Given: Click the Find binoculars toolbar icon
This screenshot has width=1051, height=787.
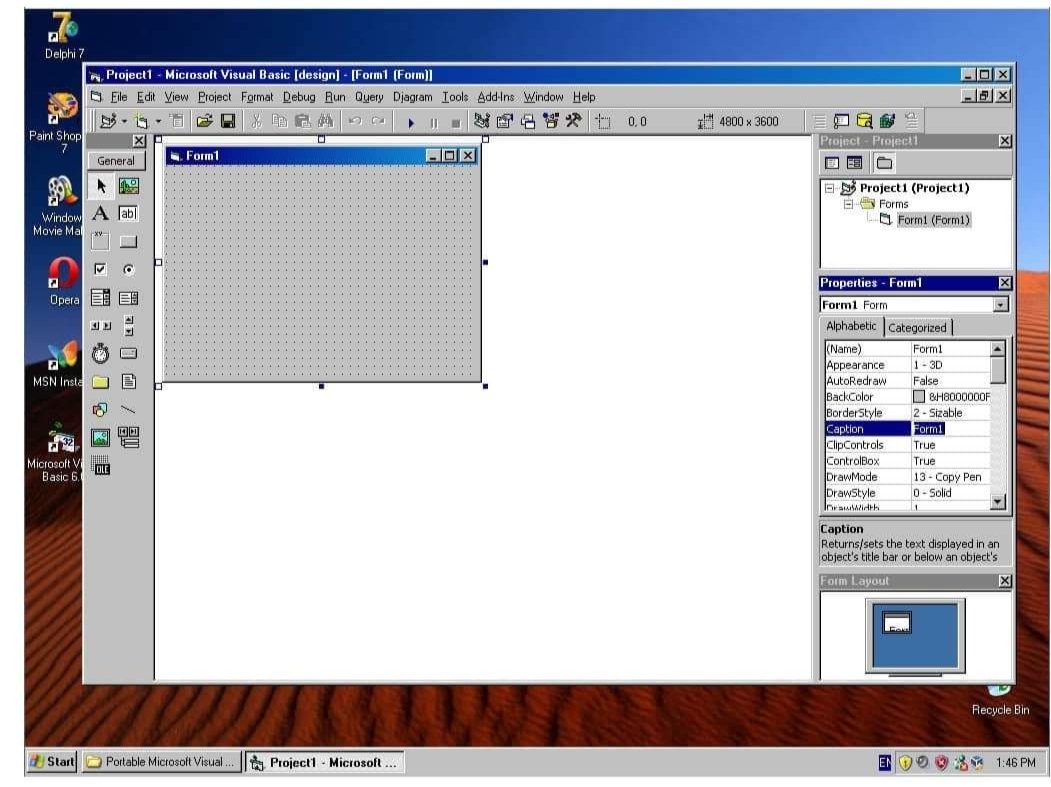Looking at the screenshot, I should tap(325, 121).
